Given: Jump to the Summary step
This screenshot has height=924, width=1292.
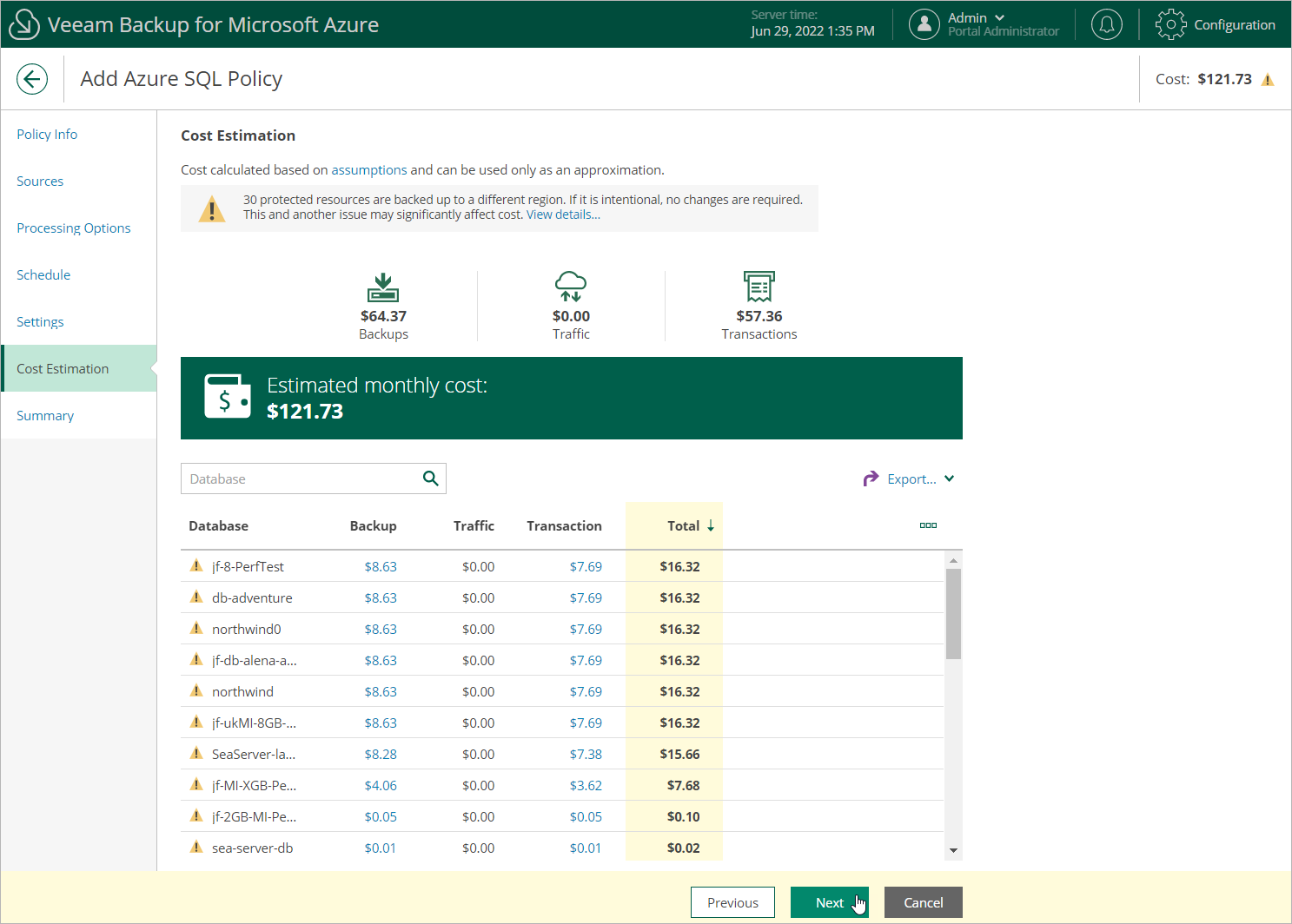Looking at the screenshot, I should coord(45,415).
